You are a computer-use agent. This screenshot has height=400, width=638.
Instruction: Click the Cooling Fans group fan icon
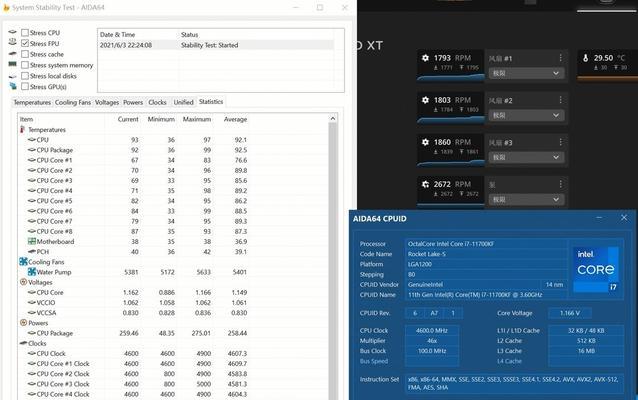(x=23, y=262)
